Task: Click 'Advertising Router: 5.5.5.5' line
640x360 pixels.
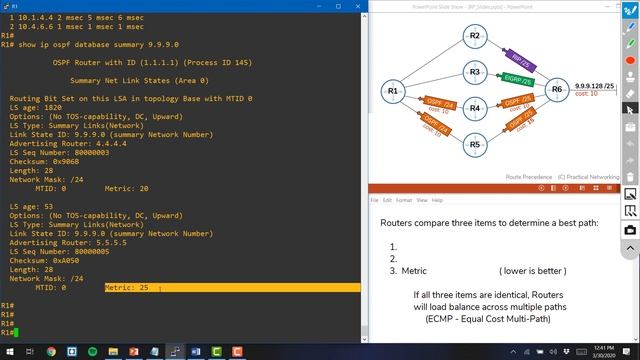Action: tap(68, 243)
